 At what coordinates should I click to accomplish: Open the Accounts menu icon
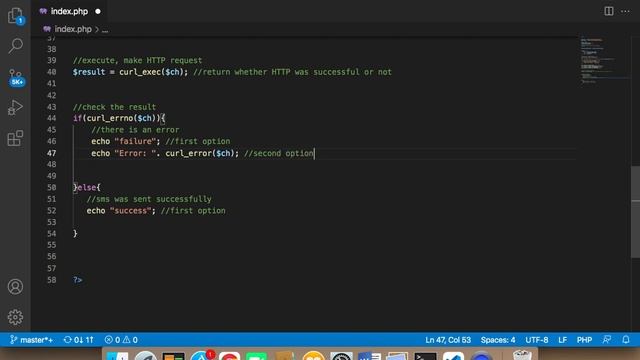[x=16, y=287]
